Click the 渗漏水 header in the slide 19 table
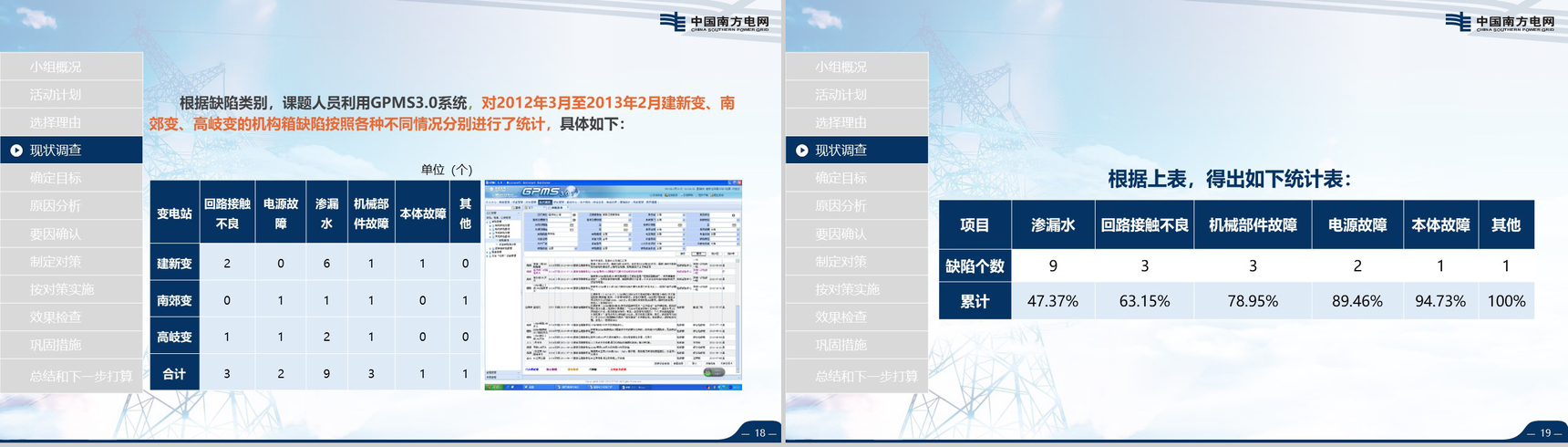The height and width of the screenshot is (447, 1568). point(1053,225)
